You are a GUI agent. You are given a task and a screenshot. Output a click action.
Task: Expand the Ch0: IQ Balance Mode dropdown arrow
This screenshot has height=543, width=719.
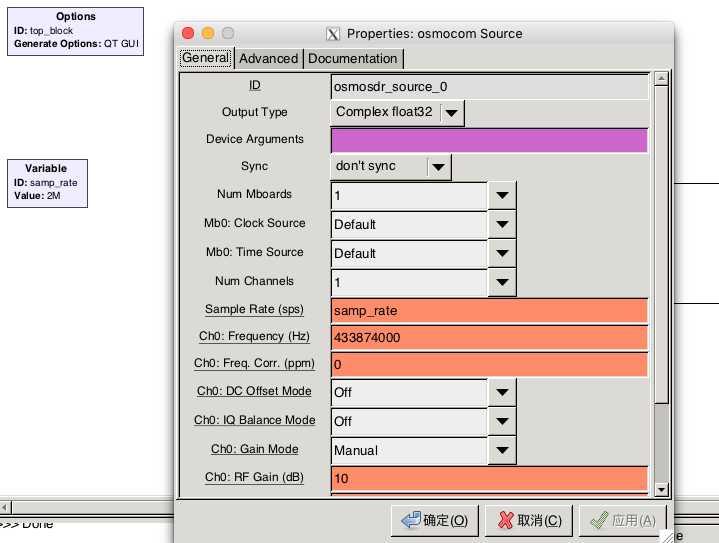tap(502, 421)
